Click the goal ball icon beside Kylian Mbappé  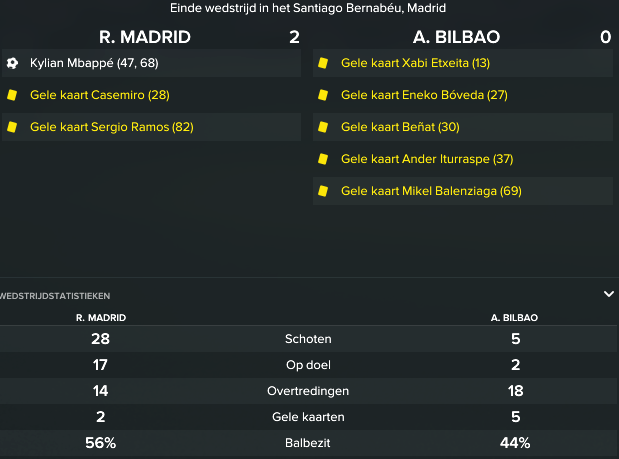tap(12, 63)
